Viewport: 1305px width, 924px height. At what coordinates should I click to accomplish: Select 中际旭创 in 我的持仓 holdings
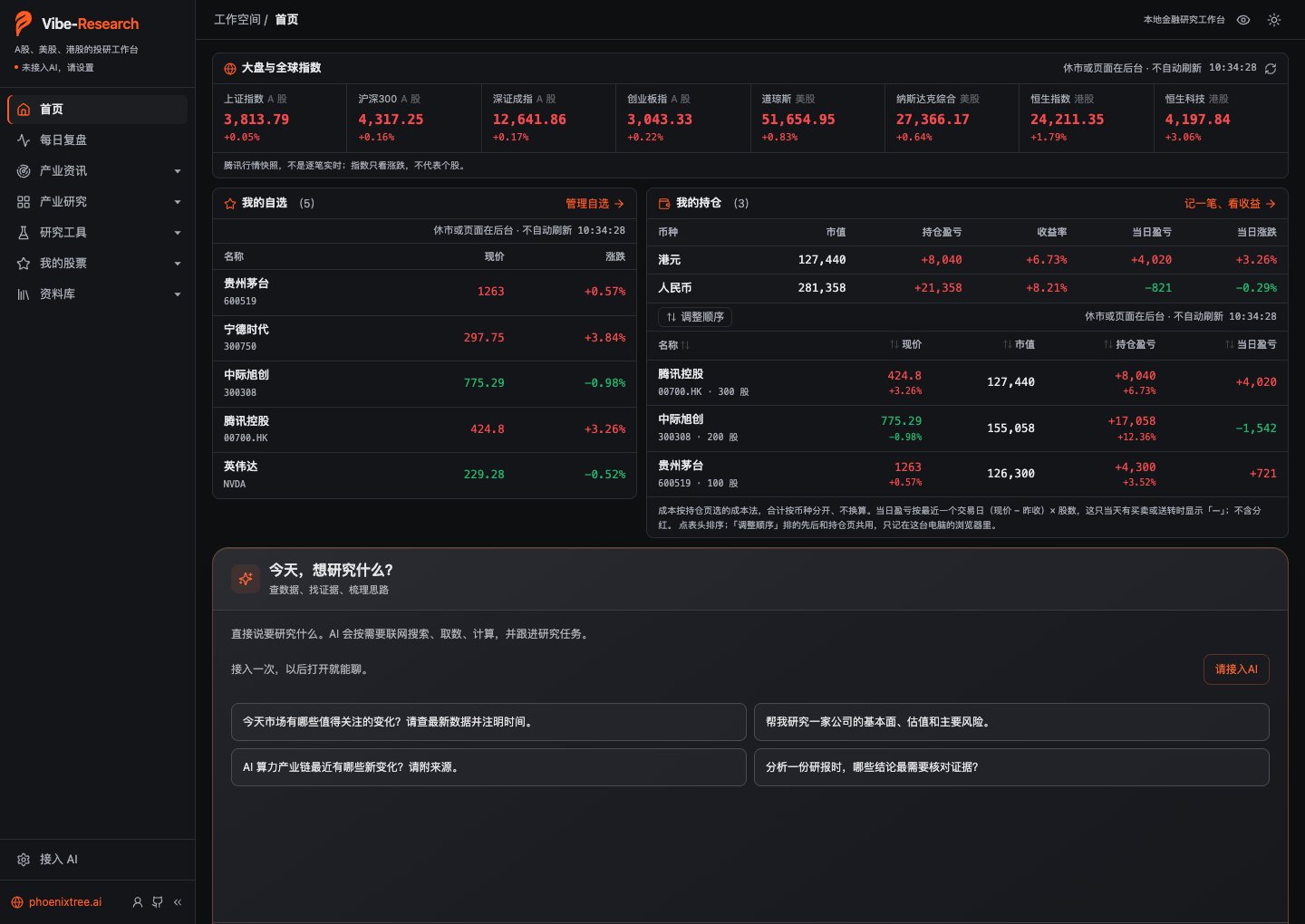pos(967,428)
